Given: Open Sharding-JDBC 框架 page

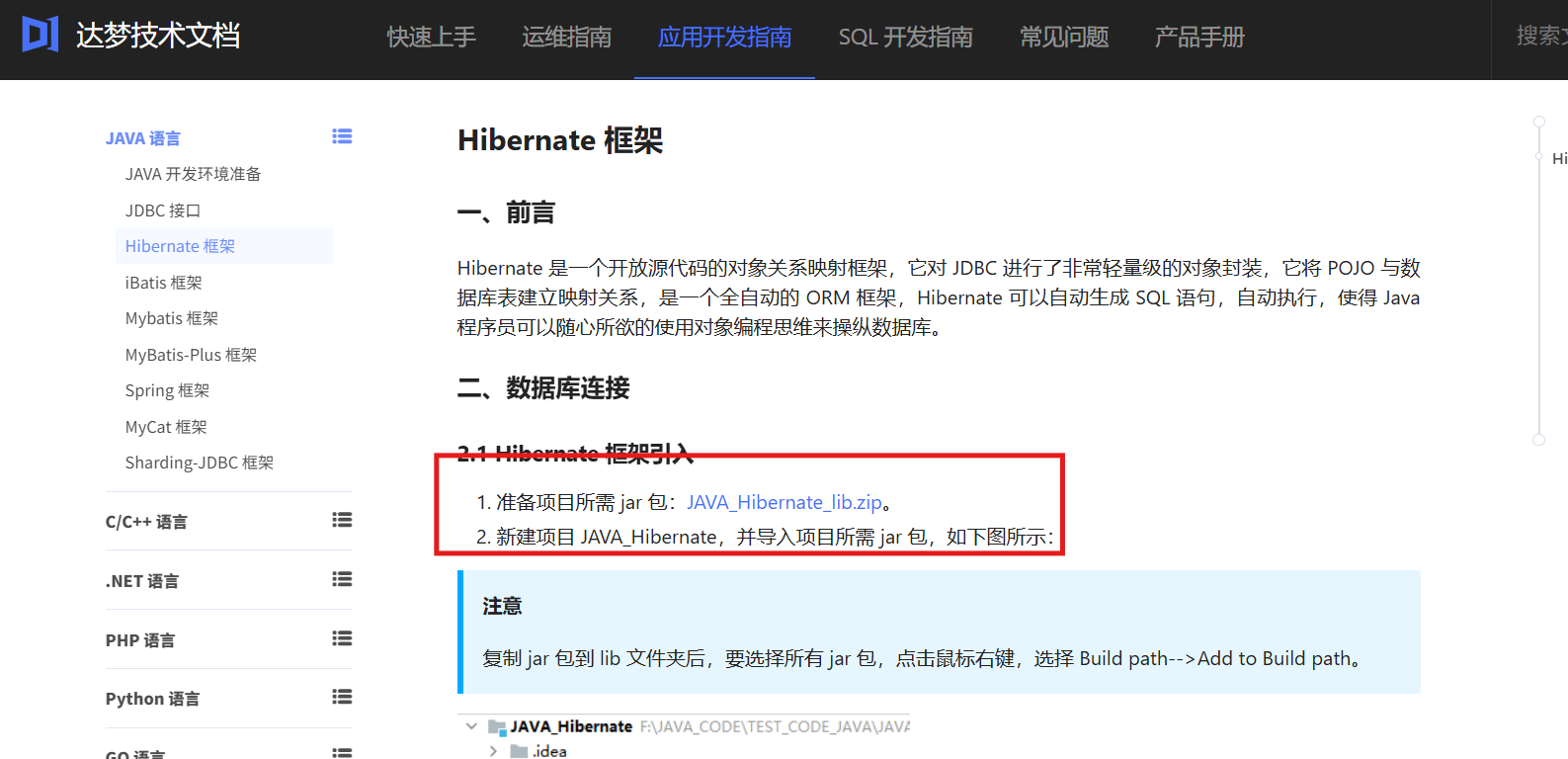Looking at the screenshot, I should 199,463.
